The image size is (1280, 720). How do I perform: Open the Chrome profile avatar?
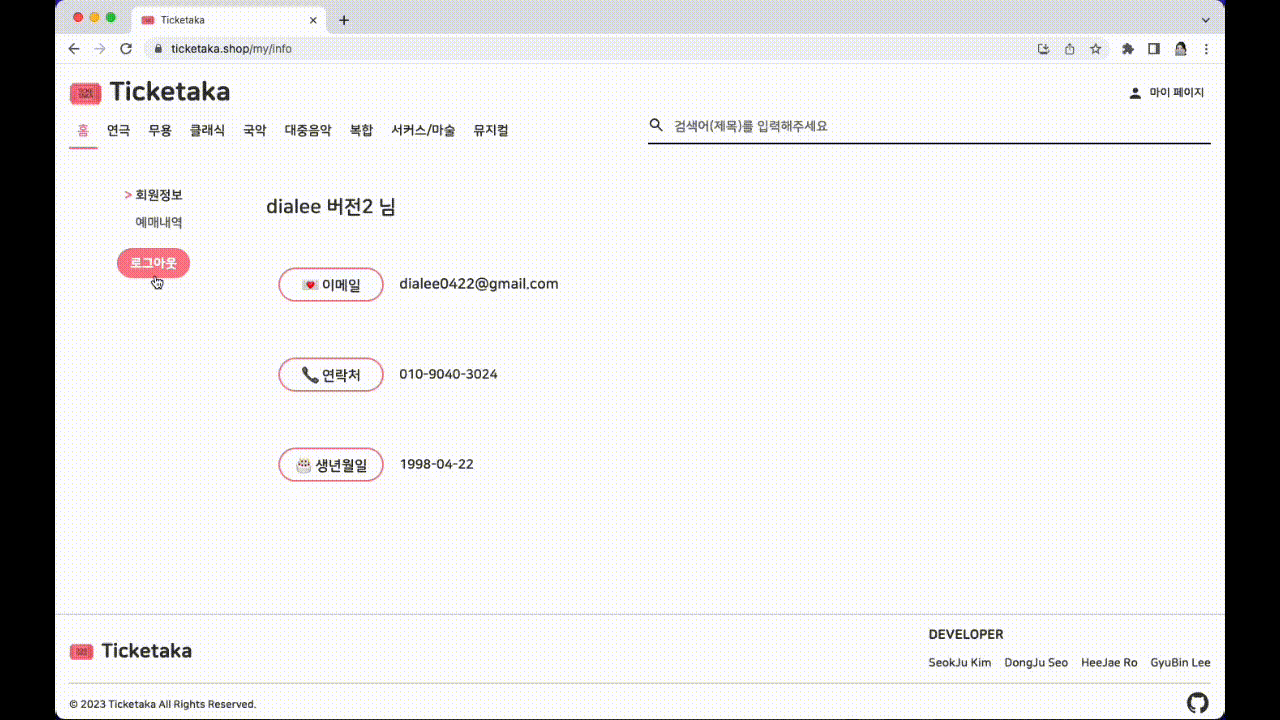pos(1181,48)
